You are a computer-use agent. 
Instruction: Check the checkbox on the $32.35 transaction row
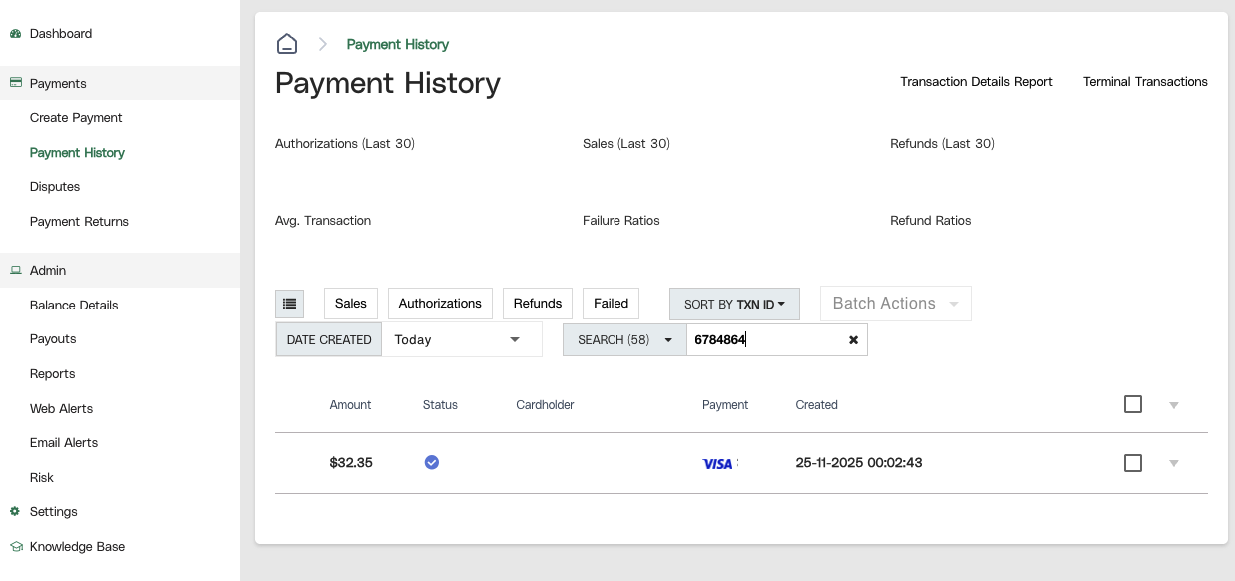tap(1133, 463)
